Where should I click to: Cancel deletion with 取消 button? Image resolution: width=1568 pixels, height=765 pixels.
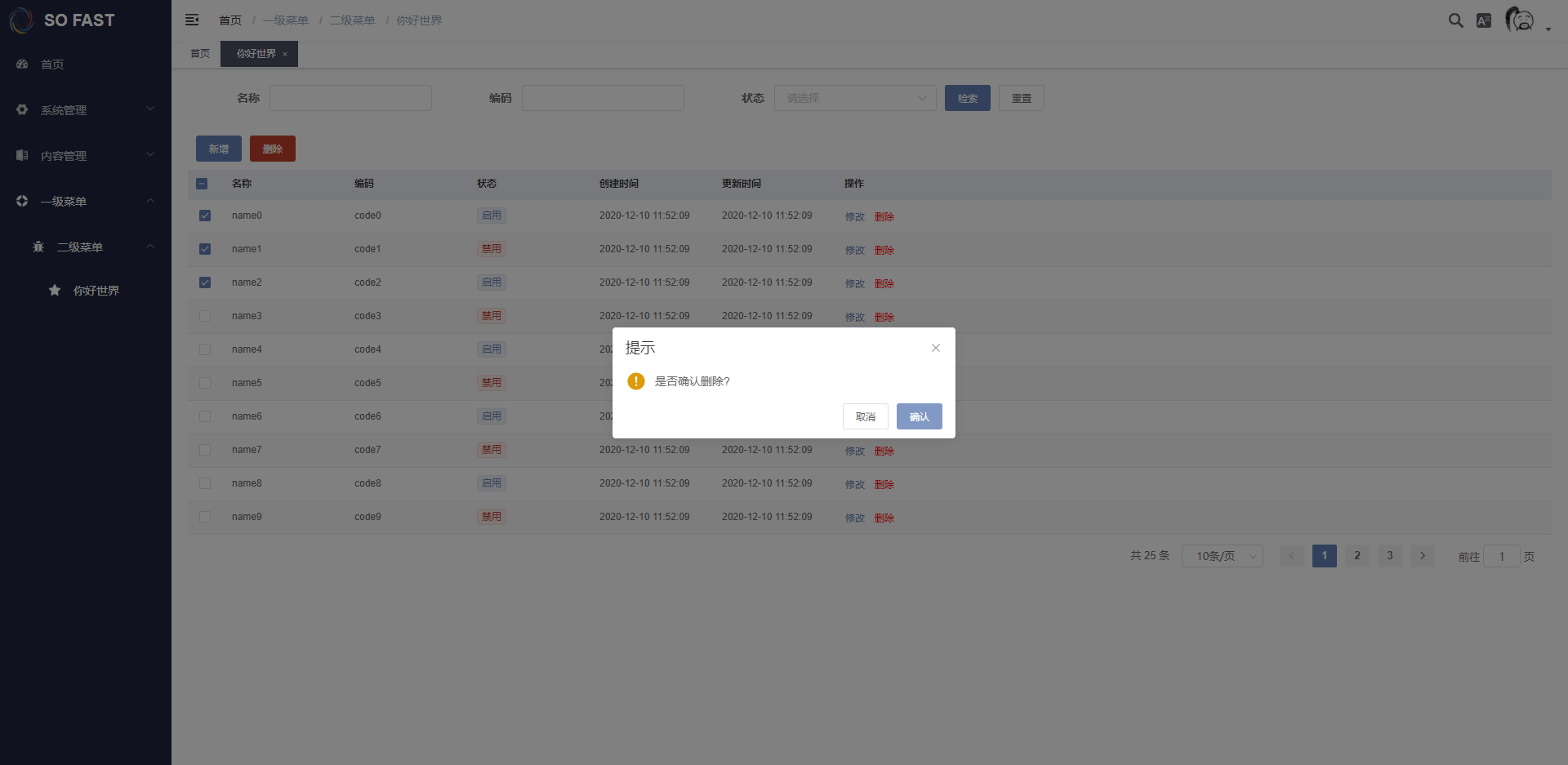coord(865,416)
